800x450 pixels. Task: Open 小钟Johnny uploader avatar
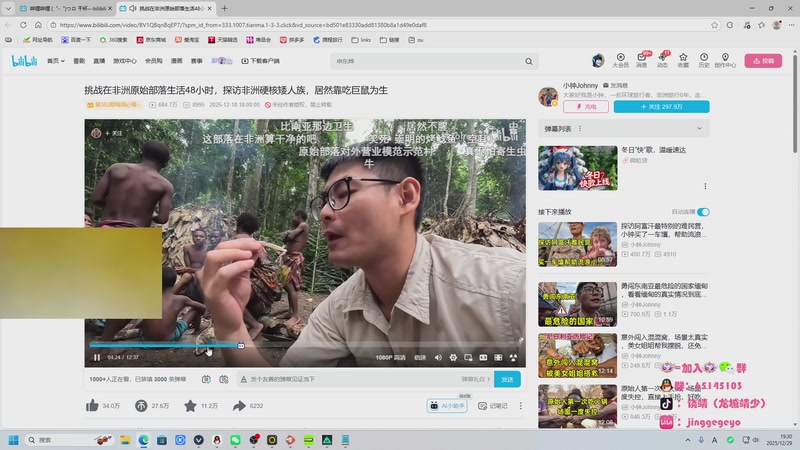pos(548,96)
